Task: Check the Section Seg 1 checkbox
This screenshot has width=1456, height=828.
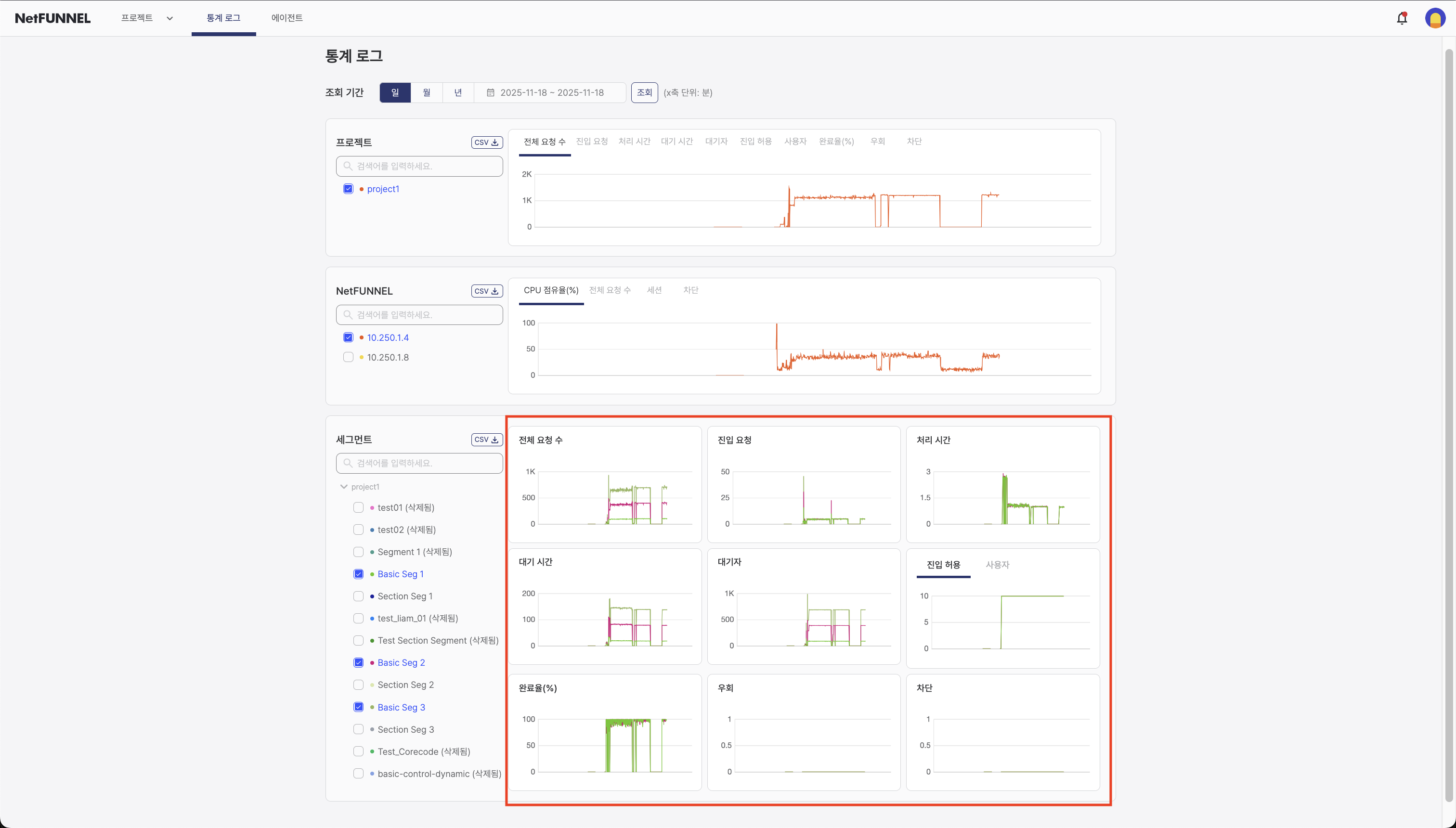Action: (x=358, y=596)
